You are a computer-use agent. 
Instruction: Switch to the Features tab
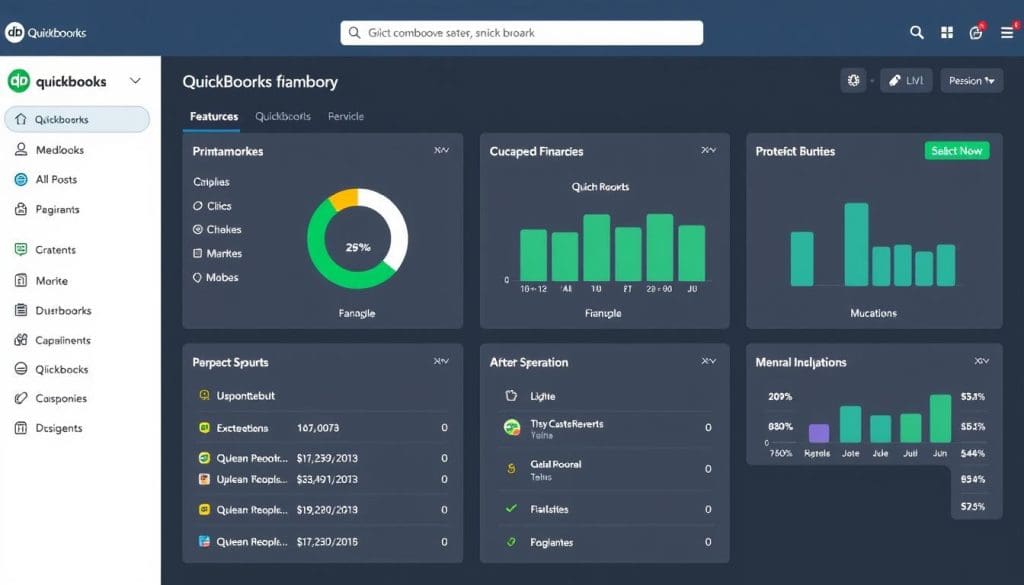click(214, 117)
